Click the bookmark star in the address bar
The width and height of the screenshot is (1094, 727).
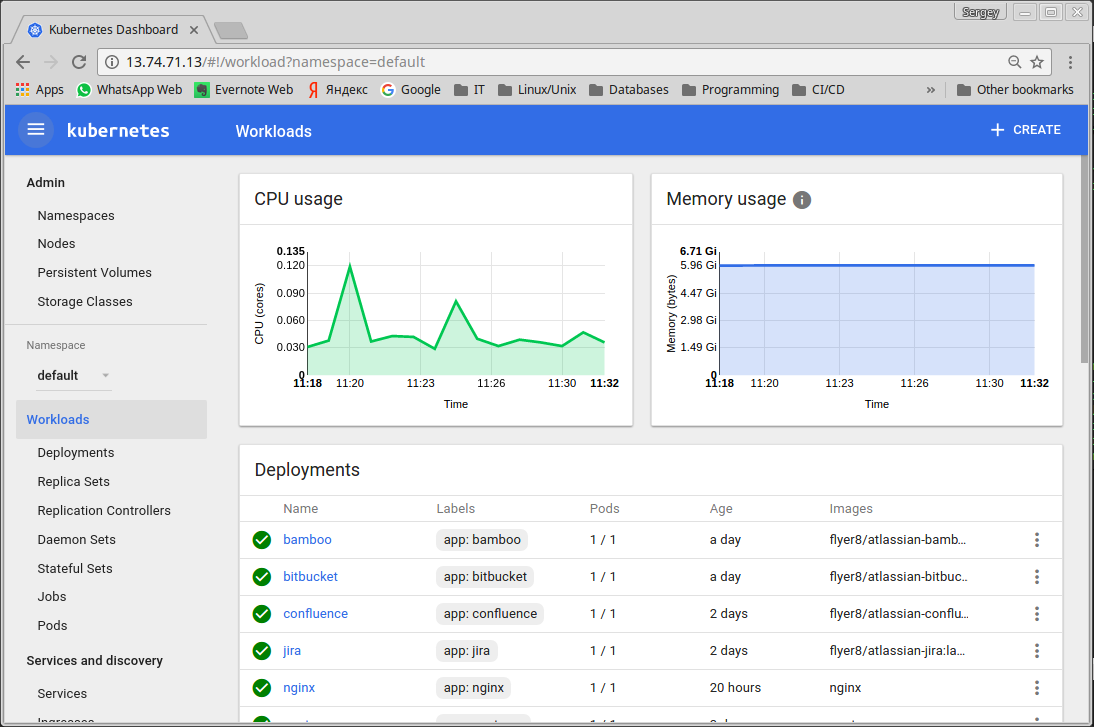point(1037,62)
